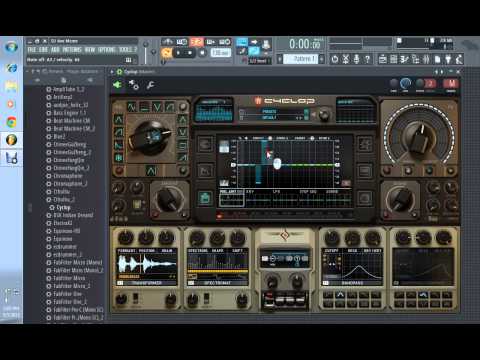Click the circular arrow icon in the top toolbar
The height and width of the screenshot is (360, 480).
pyautogui.click(x=335, y=59)
